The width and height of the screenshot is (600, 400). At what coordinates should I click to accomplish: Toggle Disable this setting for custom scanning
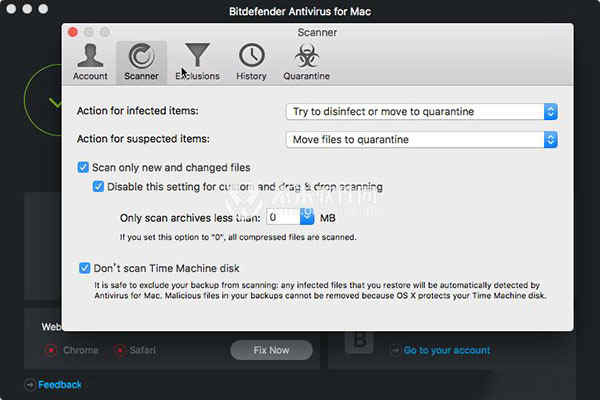[x=98, y=186]
